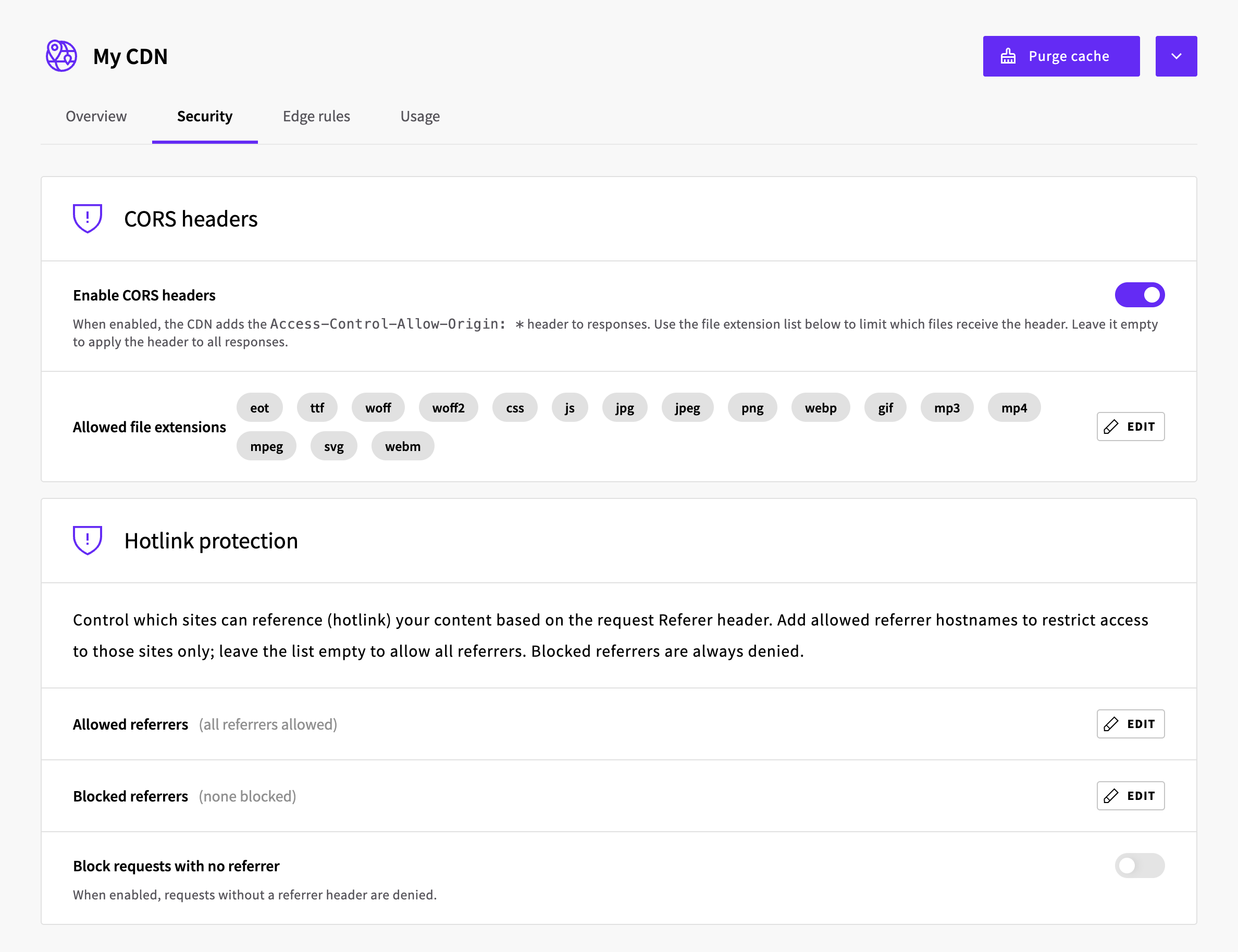
Task: Click pencil icon for Blocked referrers
Action: [1111, 796]
